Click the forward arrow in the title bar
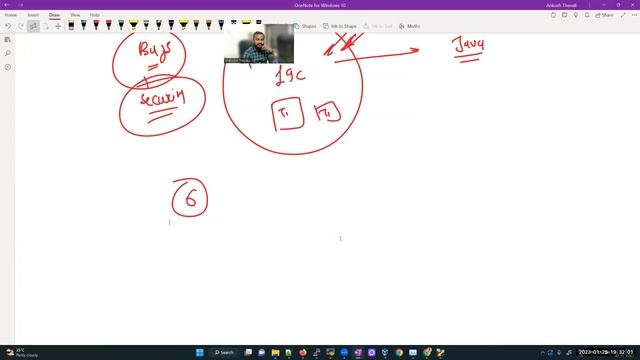The image size is (640, 360). 20,5
